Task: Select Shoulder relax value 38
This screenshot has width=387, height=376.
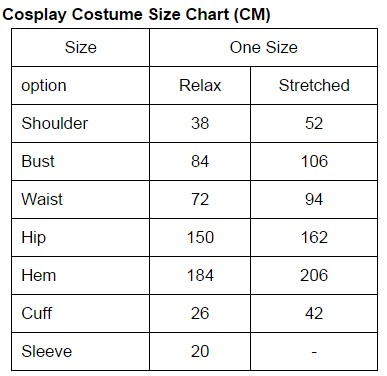Action: point(200,123)
